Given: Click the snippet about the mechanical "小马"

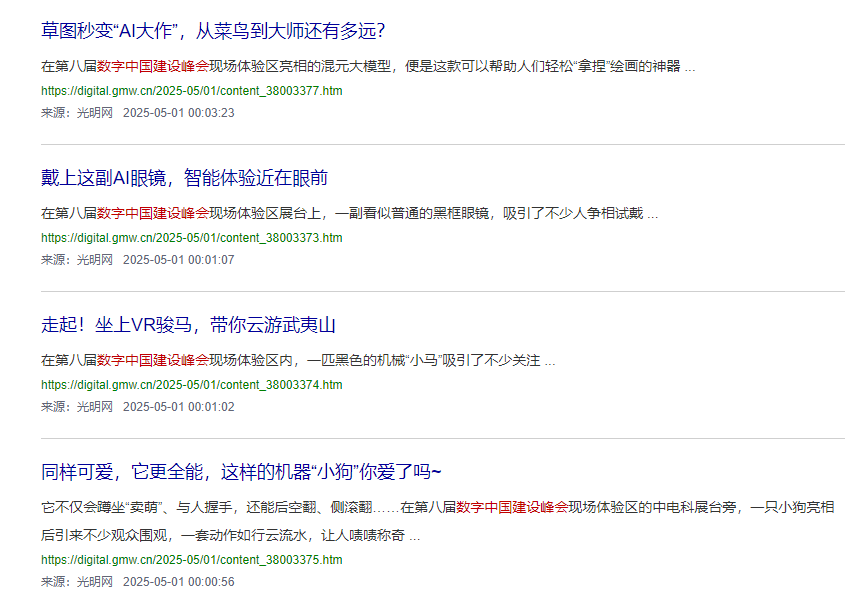Looking at the screenshot, I should 297,361.
